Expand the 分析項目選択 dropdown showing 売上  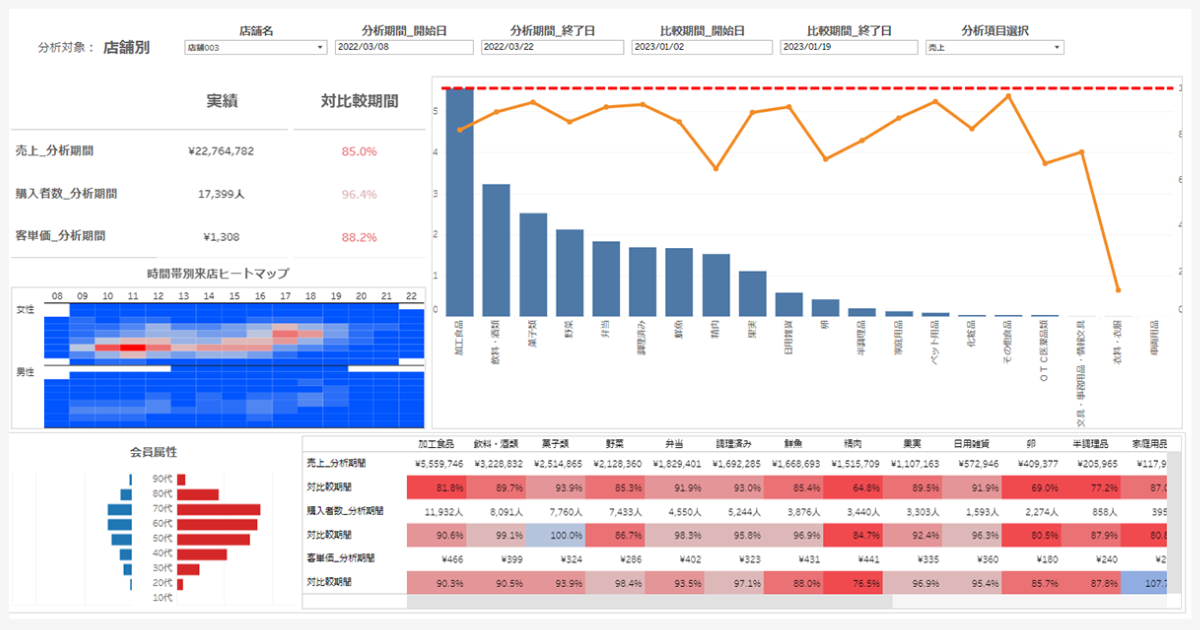tap(994, 47)
